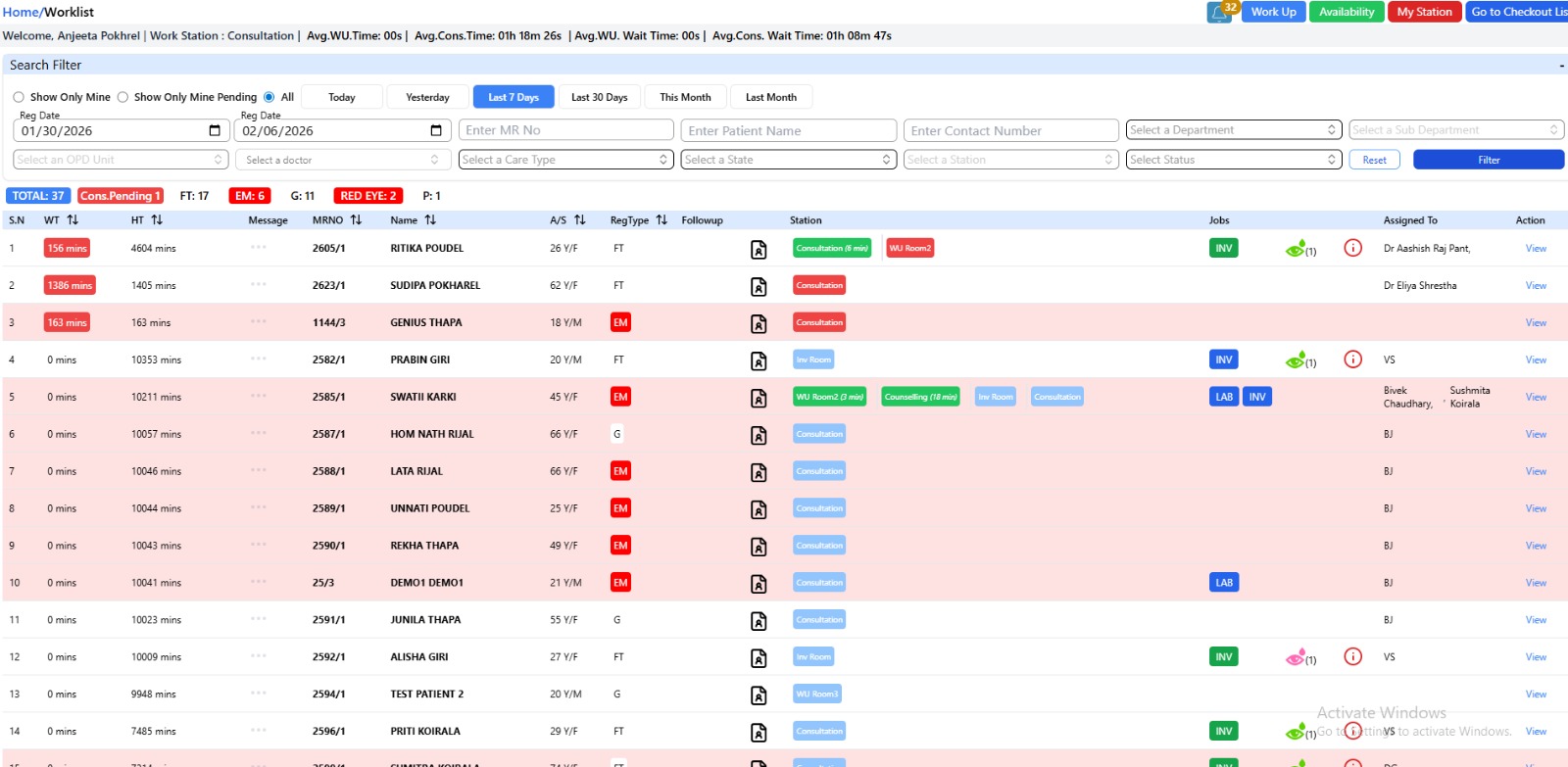
Task: Open message dots for Sudipa Pokharel
Action: coord(258,285)
